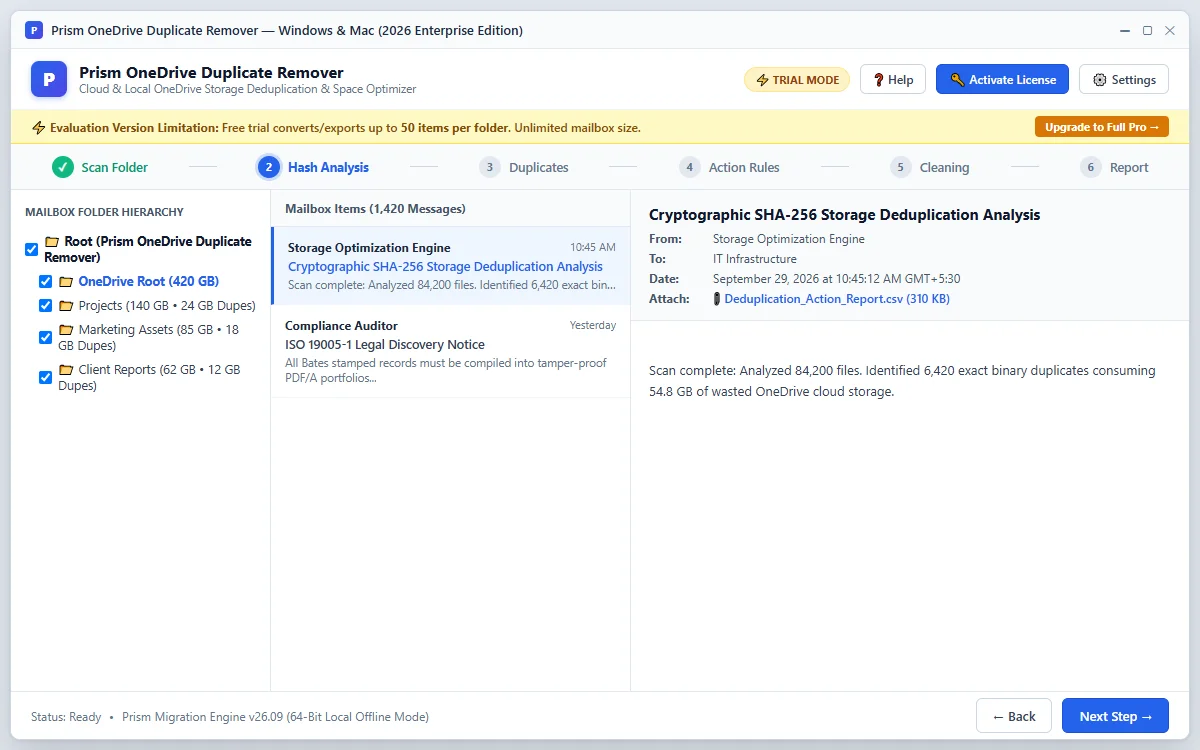Open the Action Rules step
The height and width of the screenshot is (750, 1200).
coord(729,167)
